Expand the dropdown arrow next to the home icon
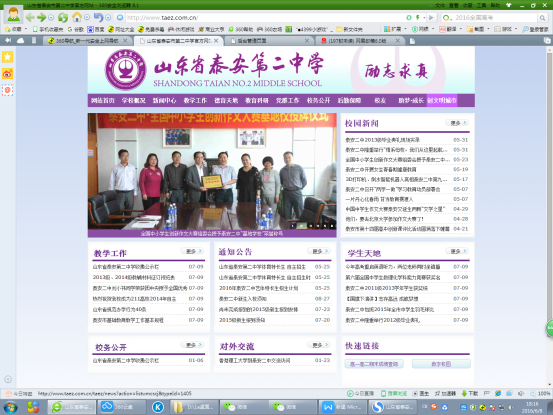The height and width of the screenshot is (415, 553). (x=87, y=17)
